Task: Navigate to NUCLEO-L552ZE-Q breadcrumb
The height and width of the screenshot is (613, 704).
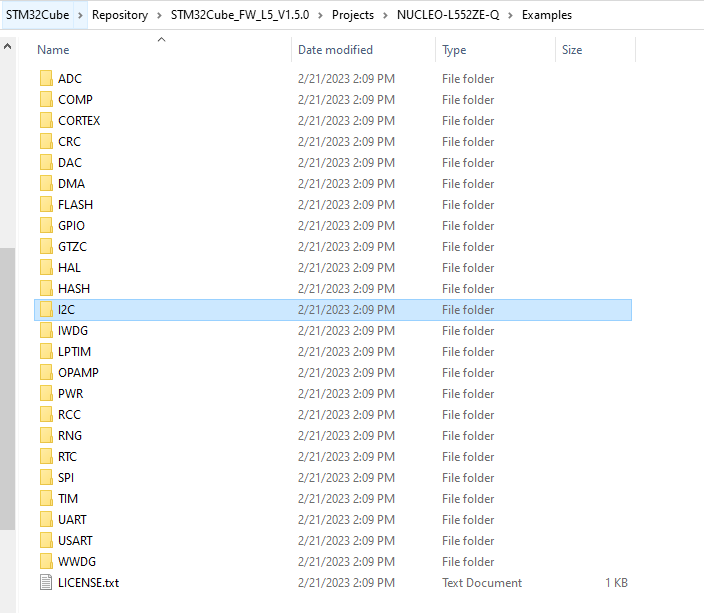Action: pos(448,15)
